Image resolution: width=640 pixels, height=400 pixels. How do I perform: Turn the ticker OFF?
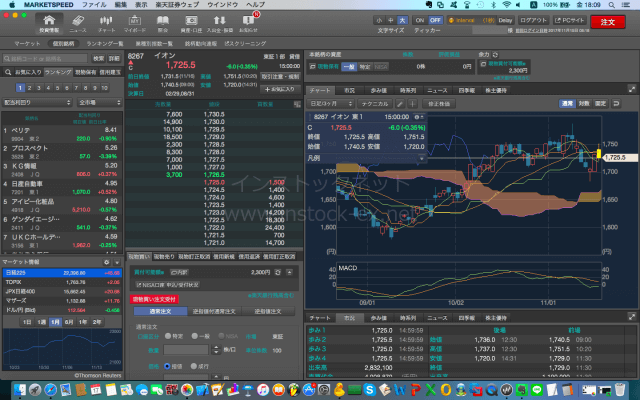point(435,20)
